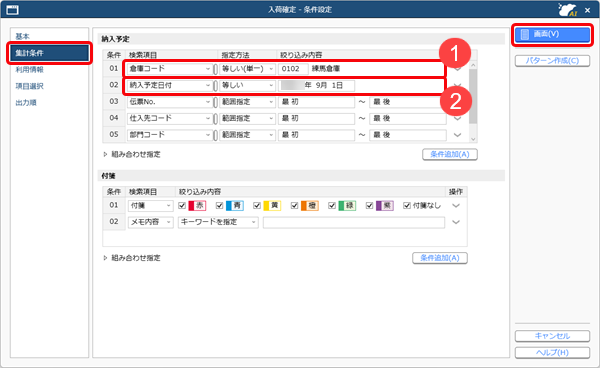Click the purple 紫 color swatch
The width and height of the screenshot is (600, 368).
[385, 206]
